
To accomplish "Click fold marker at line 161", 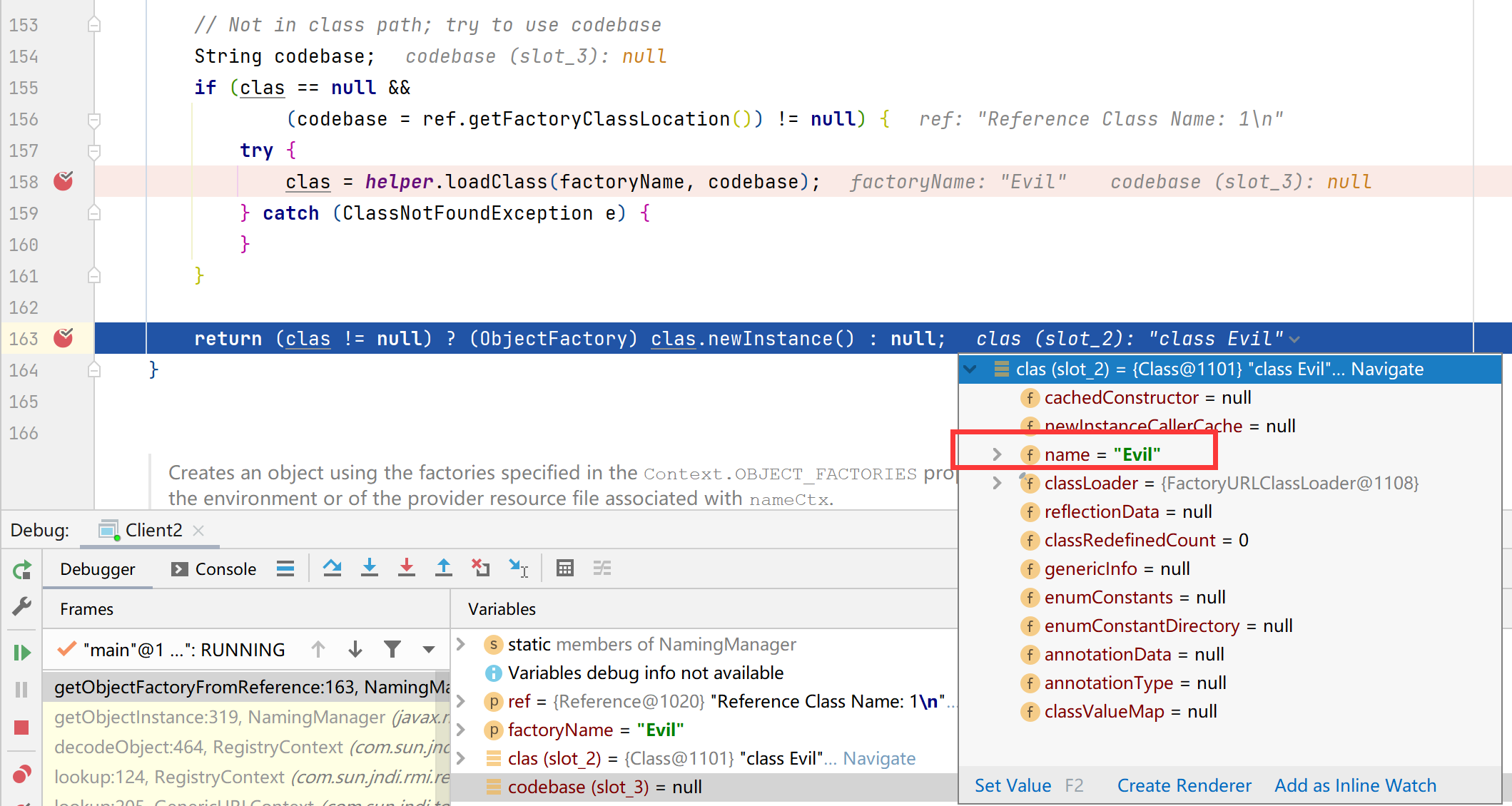I will coord(94,276).
